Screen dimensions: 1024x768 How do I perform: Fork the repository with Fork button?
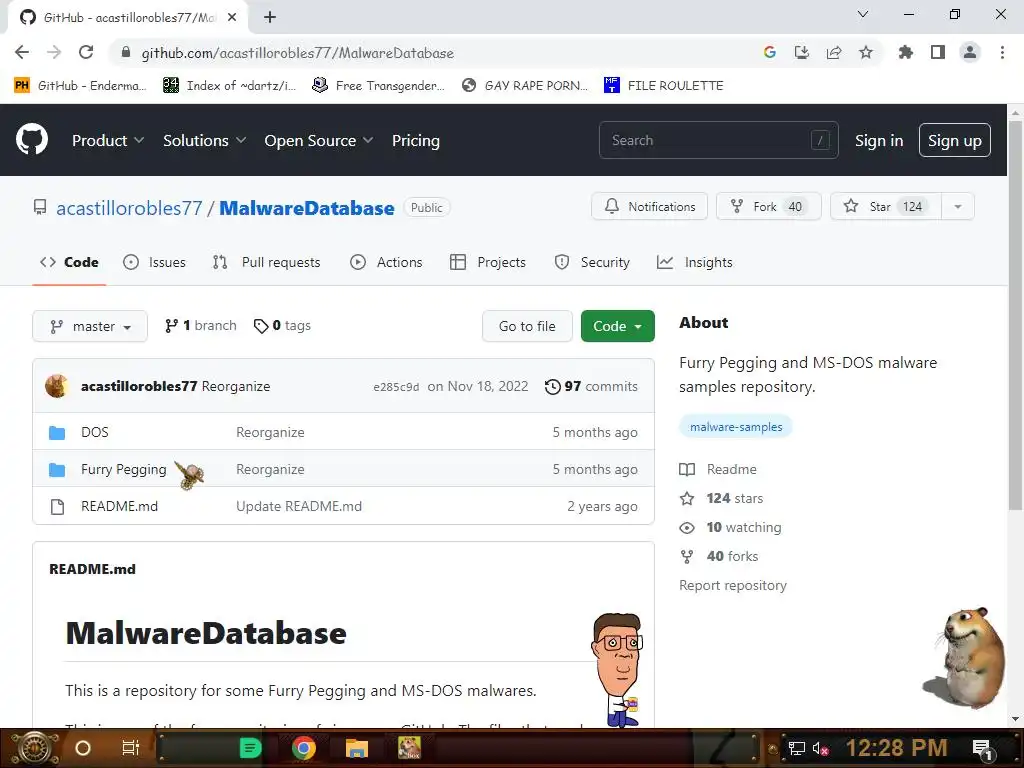(769, 206)
